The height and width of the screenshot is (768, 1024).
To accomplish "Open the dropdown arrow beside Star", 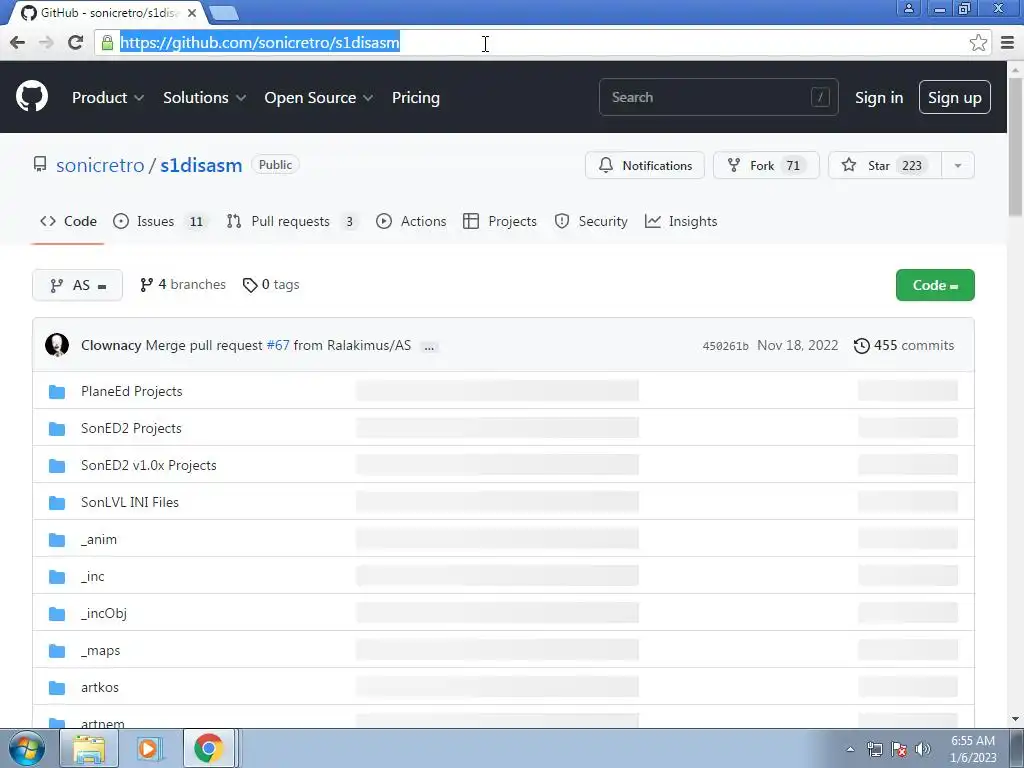I will tap(957, 165).
